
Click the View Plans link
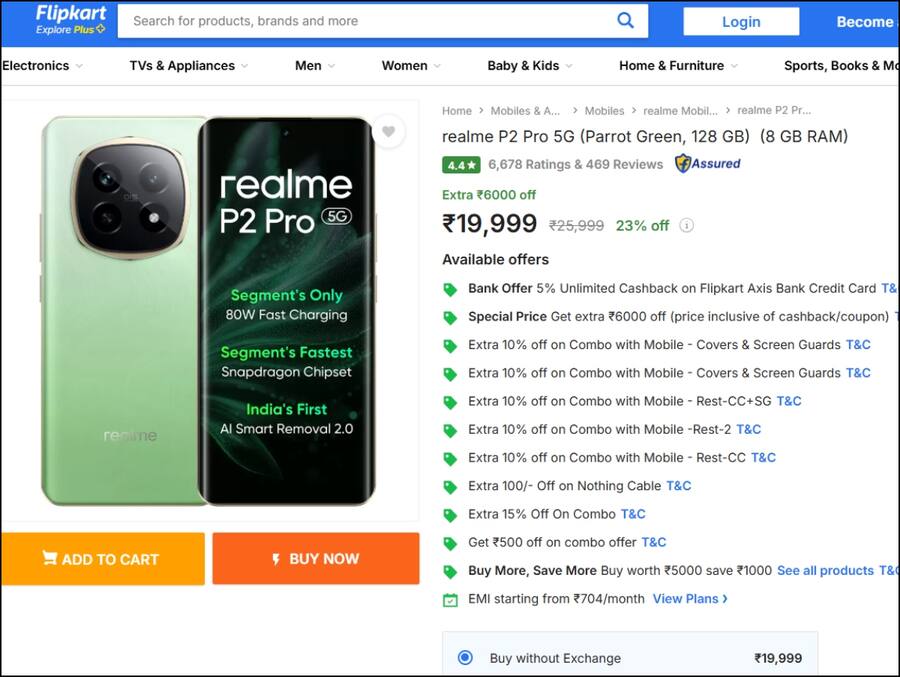(686, 599)
